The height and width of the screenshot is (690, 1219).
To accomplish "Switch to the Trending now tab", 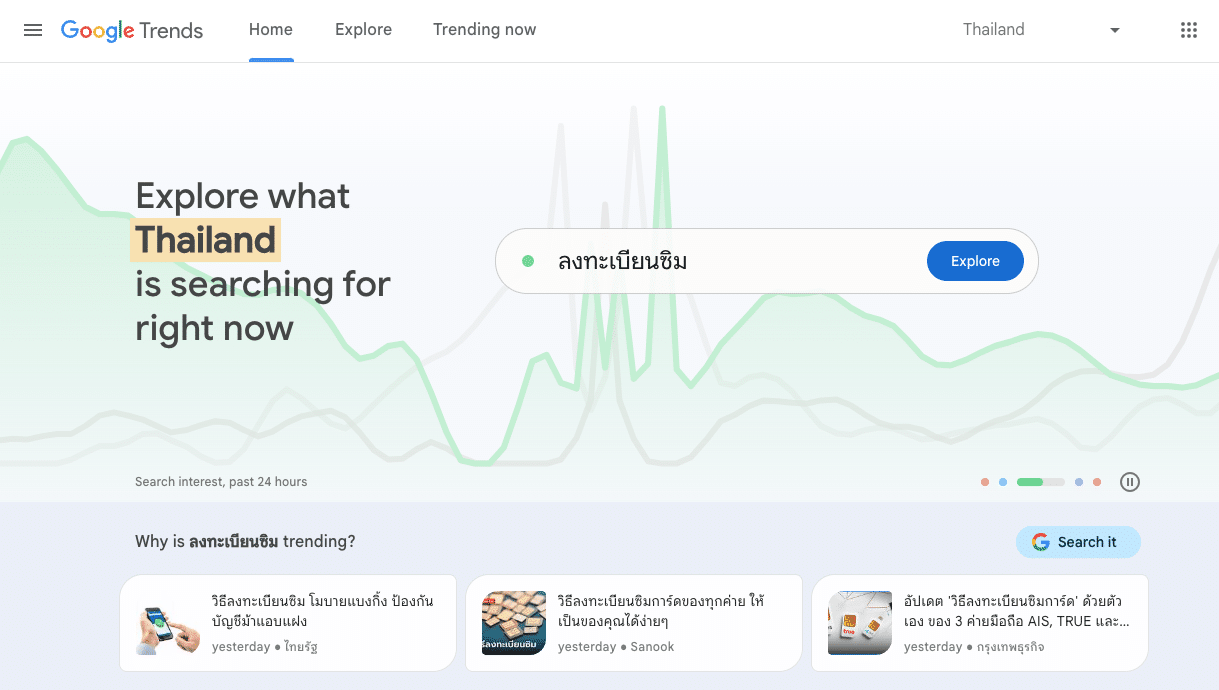I will point(485,30).
